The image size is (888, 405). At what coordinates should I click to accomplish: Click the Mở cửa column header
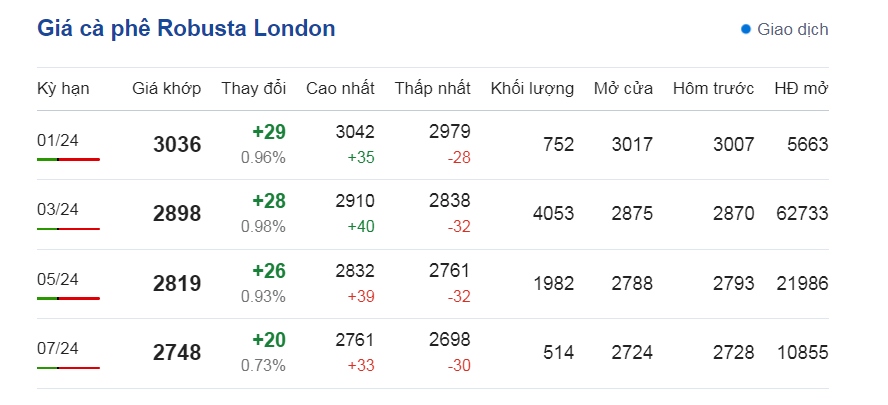point(623,88)
